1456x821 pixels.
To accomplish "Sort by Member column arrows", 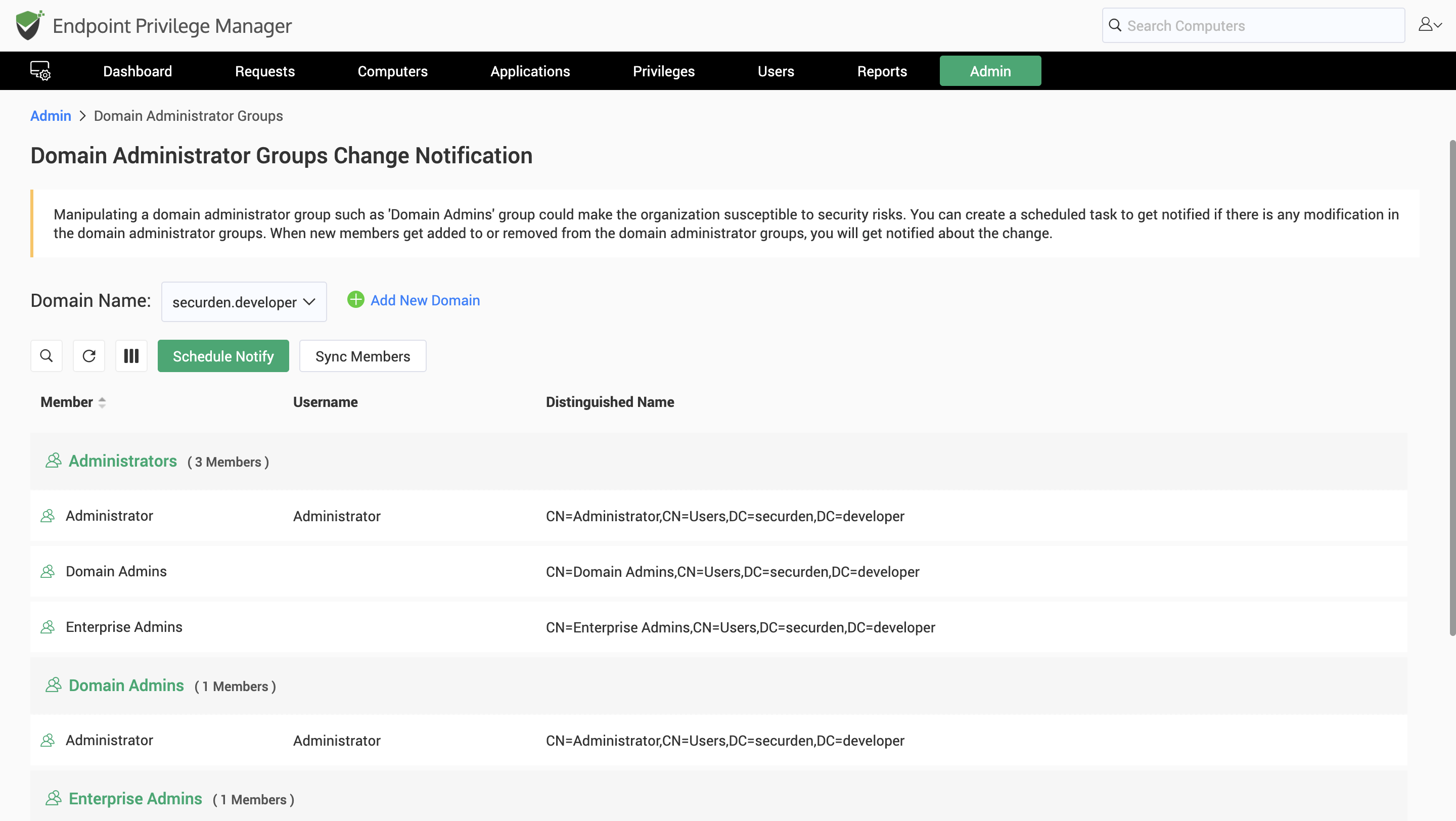I will [102, 402].
